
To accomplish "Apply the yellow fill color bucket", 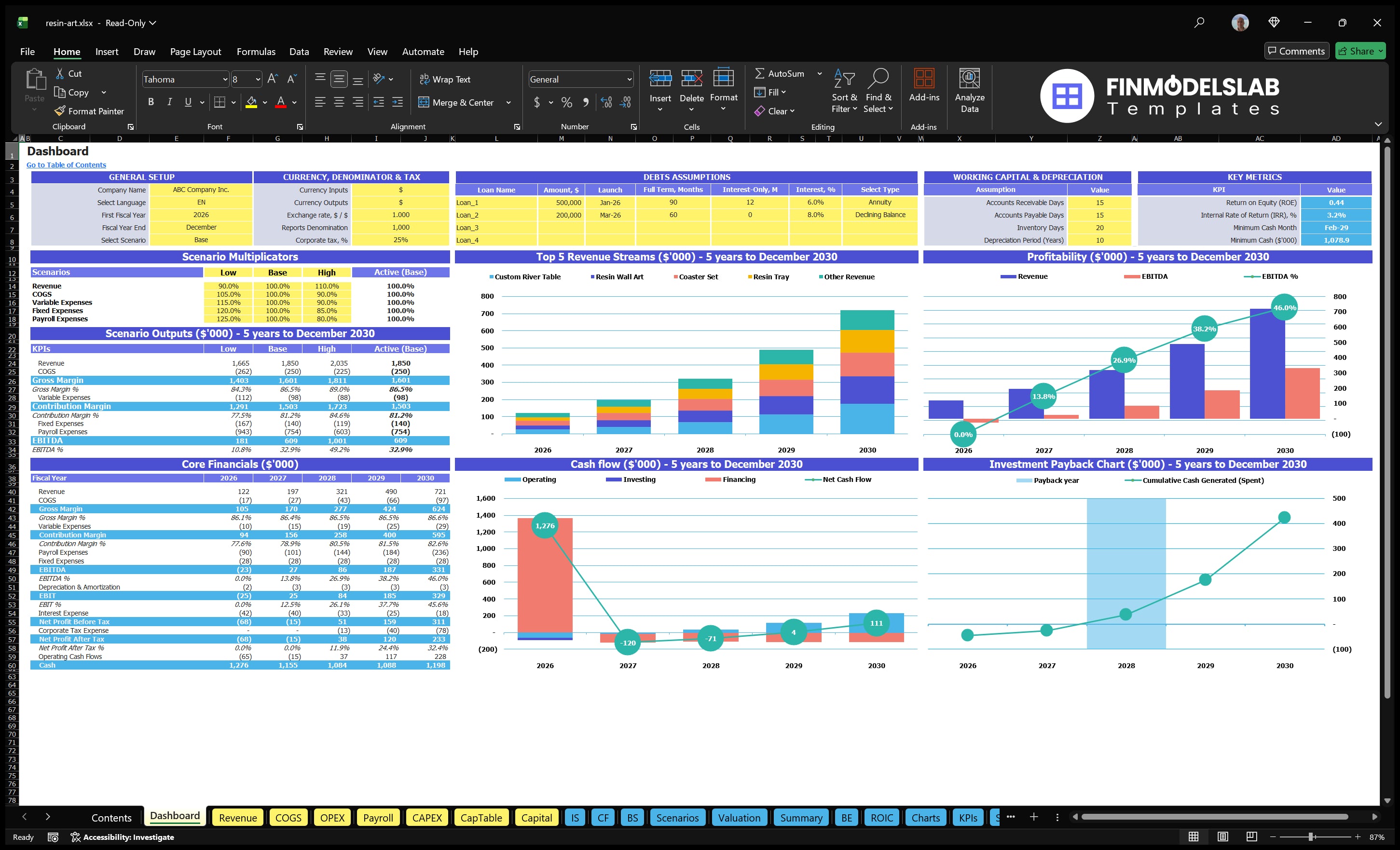I will point(251,102).
